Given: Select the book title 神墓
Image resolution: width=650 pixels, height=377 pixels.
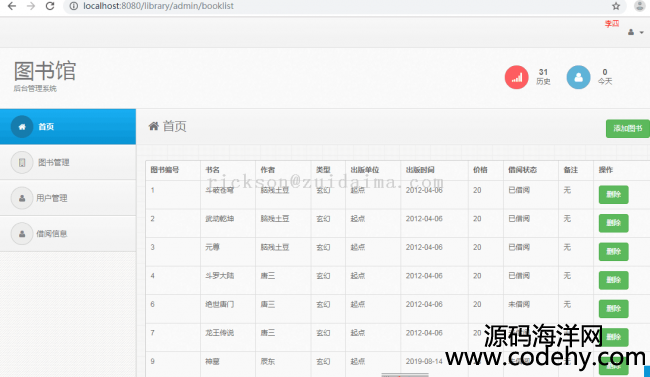Looking at the screenshot, I should 212,362.
